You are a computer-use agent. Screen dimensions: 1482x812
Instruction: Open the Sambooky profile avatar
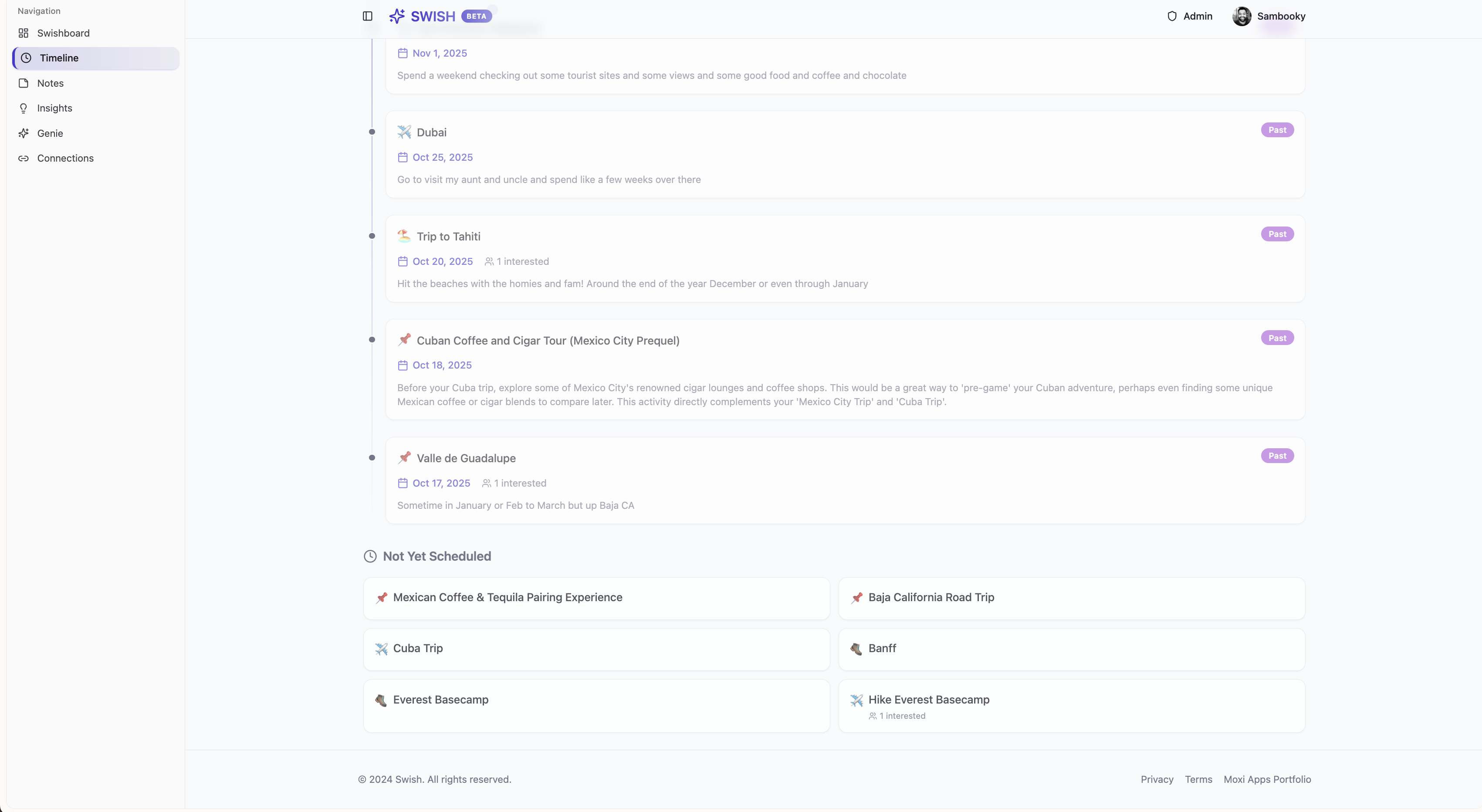[1242, 16]
